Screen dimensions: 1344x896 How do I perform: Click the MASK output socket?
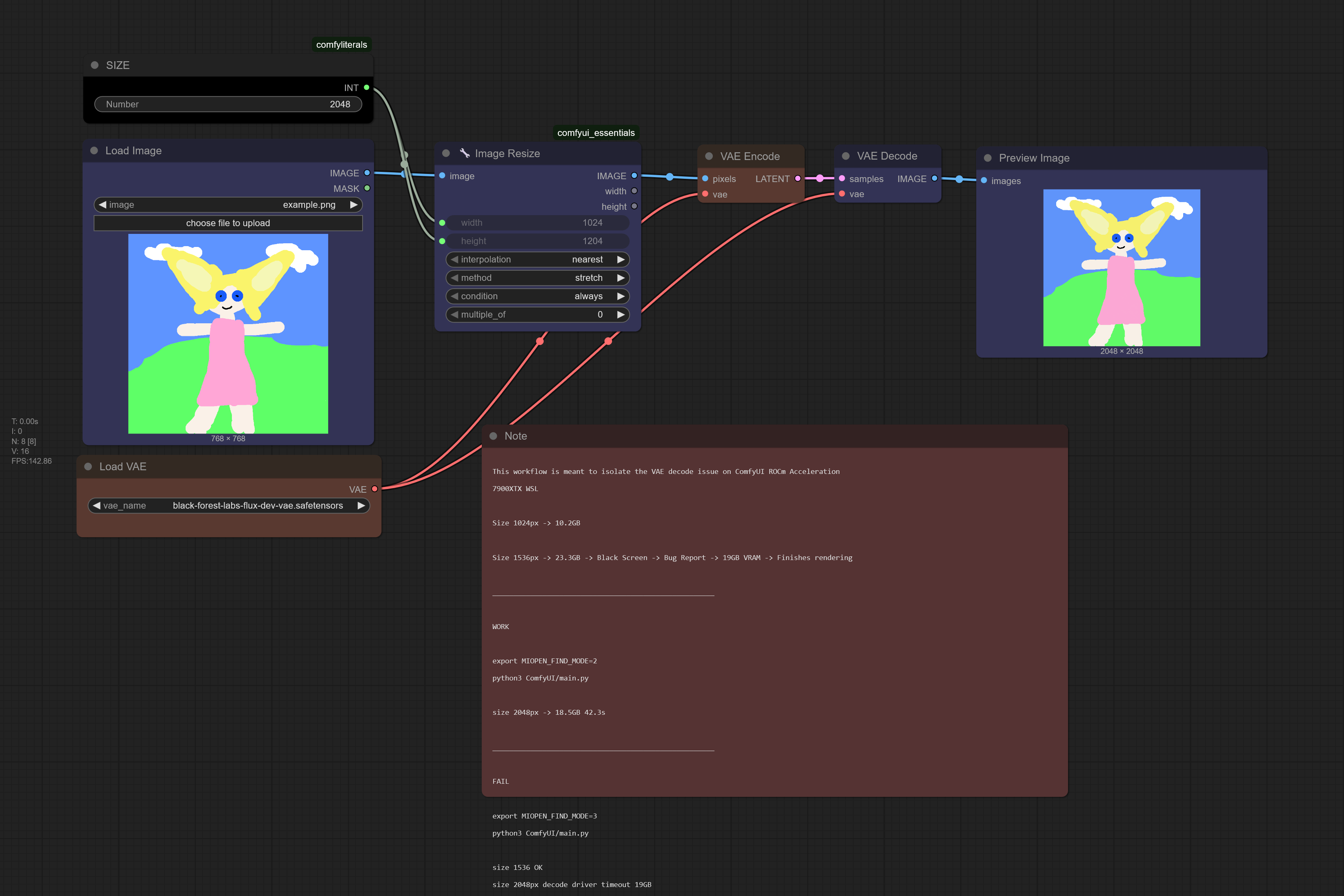pyautogui.click(x=367, y=188)
